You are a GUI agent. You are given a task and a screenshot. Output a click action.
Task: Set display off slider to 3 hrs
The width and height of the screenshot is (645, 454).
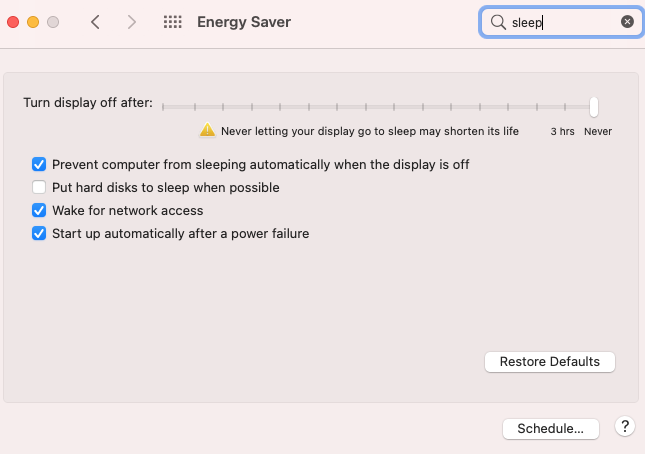coord(566,106)
